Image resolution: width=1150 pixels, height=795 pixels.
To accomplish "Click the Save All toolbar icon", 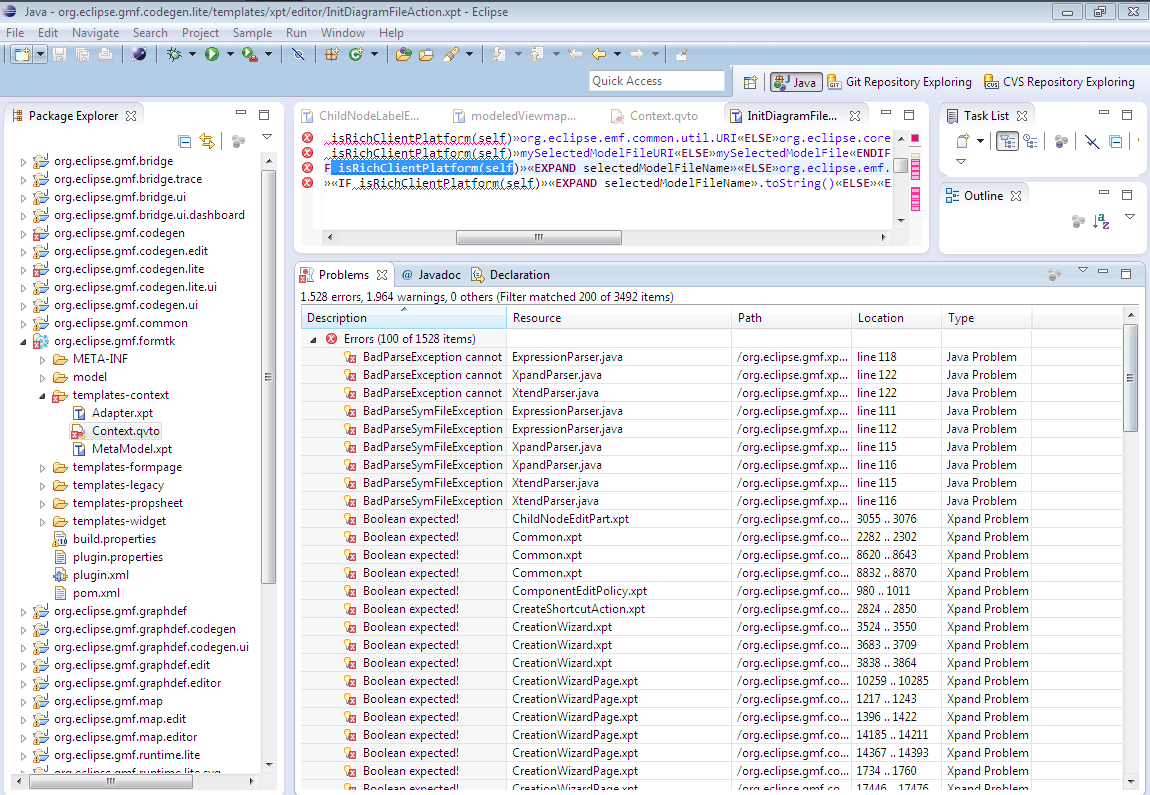I will click(83, 54).
